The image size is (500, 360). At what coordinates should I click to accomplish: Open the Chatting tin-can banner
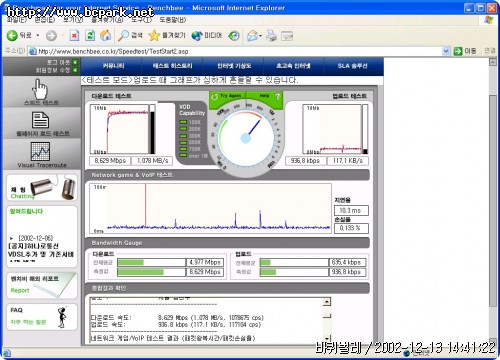coord(42,188)
